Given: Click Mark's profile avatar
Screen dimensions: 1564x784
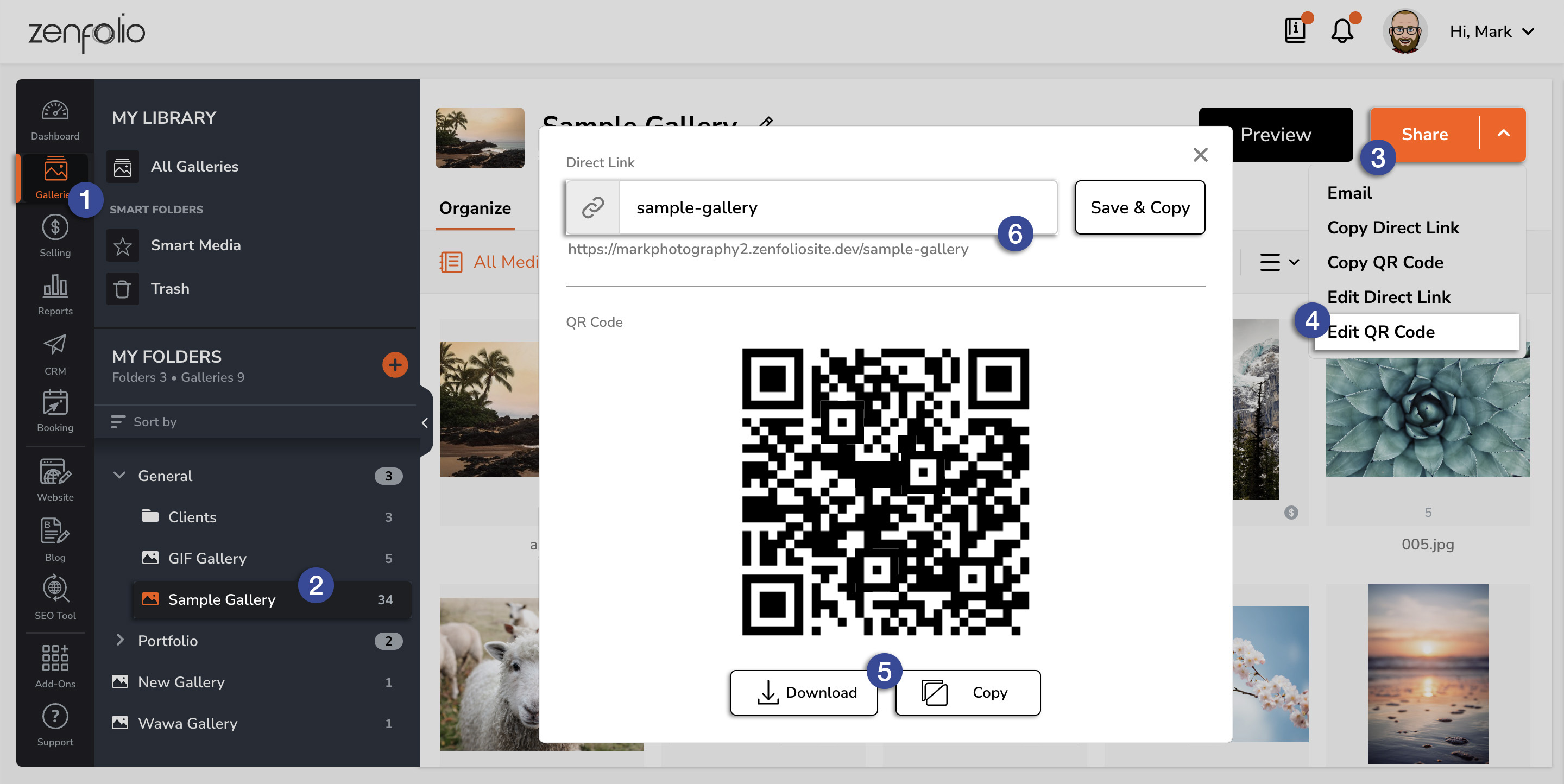Looking at the screenshot, I should (1404, 31).
